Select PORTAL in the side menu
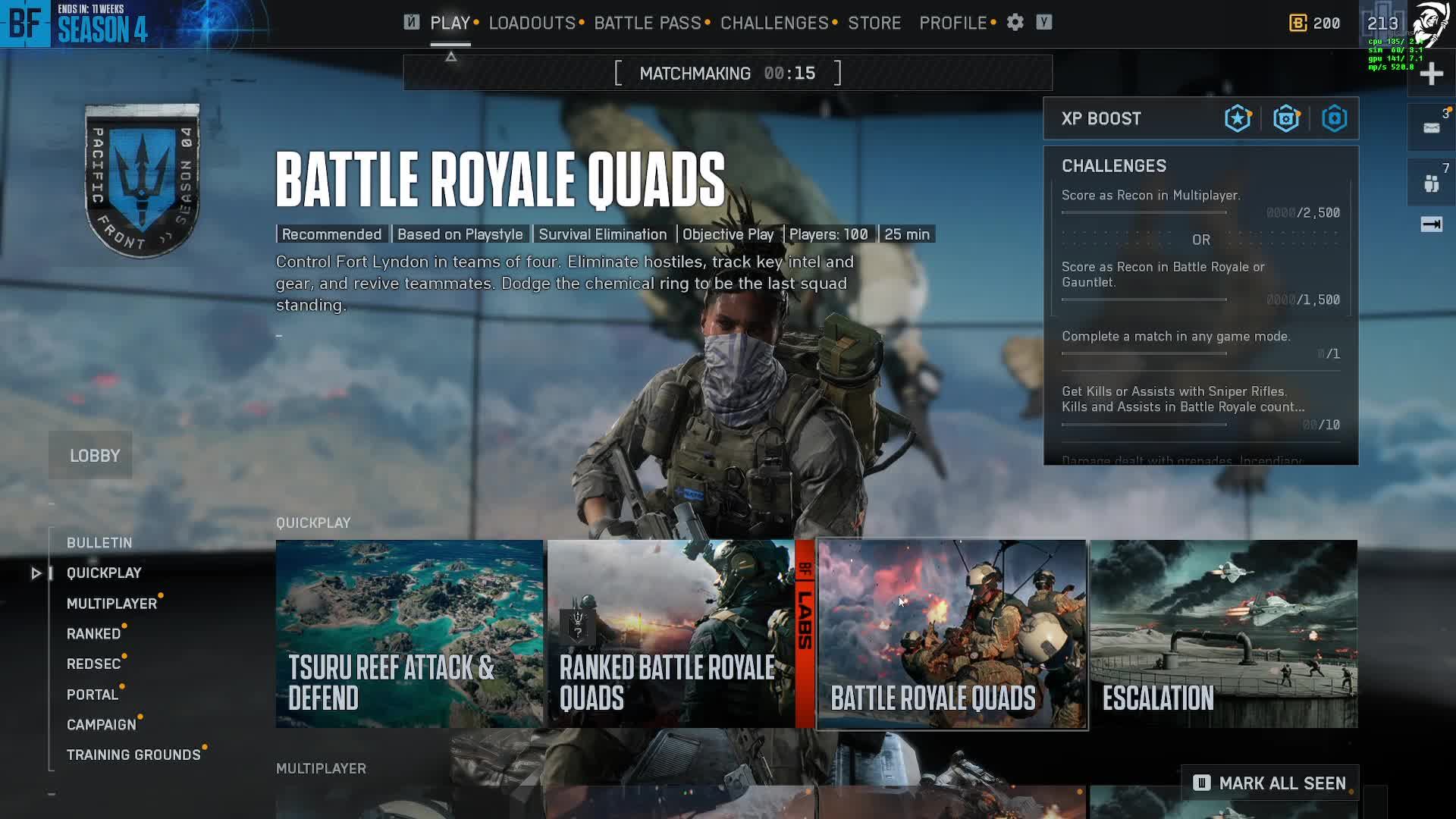This screenshot has height=819, width=1456. coord(93,695)
